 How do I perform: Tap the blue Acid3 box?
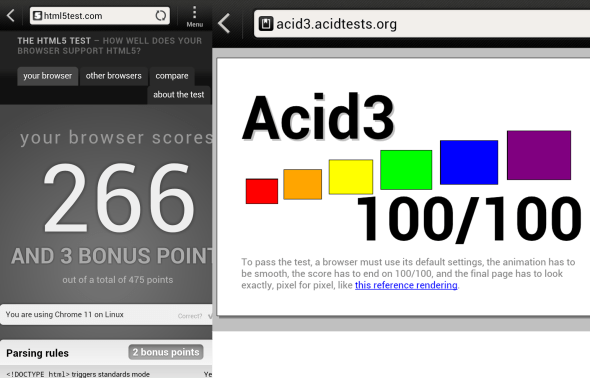pyautogui.click(x=469, y=162)
